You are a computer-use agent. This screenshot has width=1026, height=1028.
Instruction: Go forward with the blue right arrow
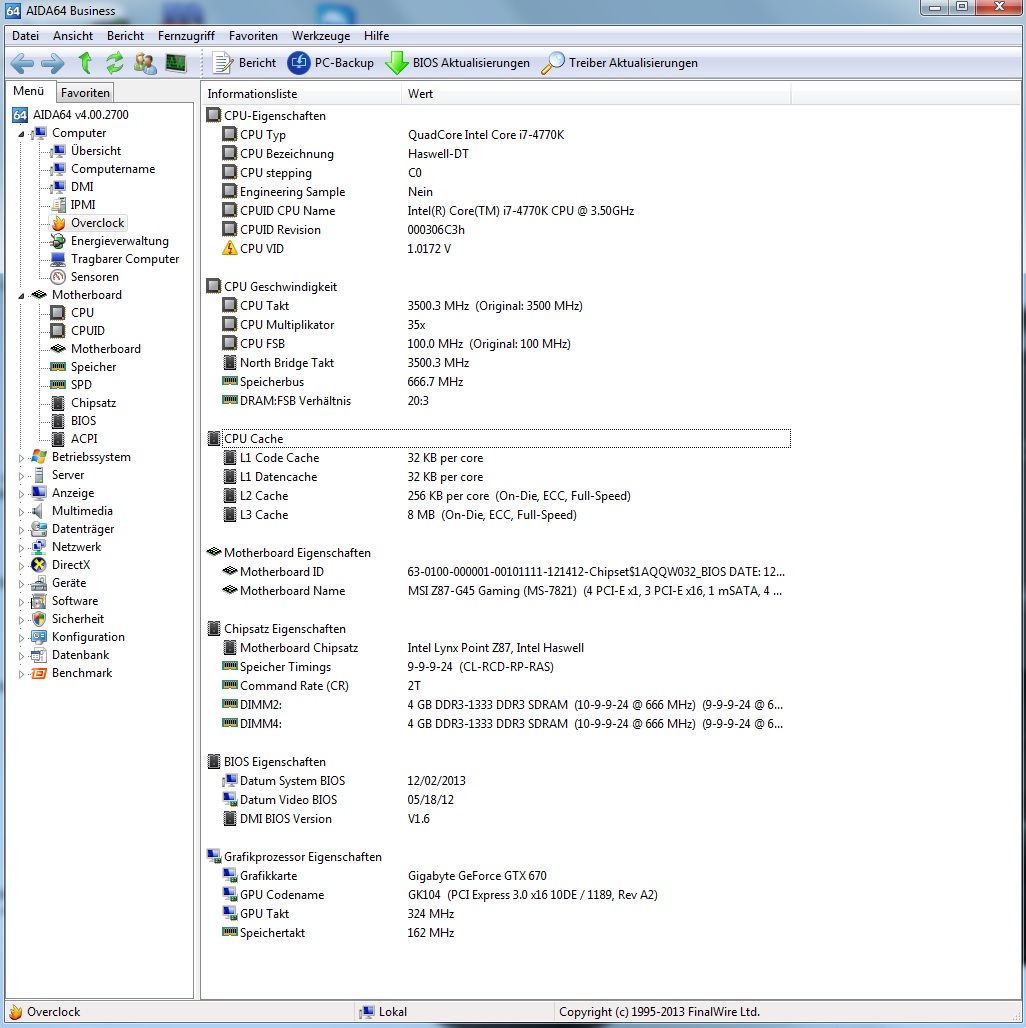coord(52,63)
